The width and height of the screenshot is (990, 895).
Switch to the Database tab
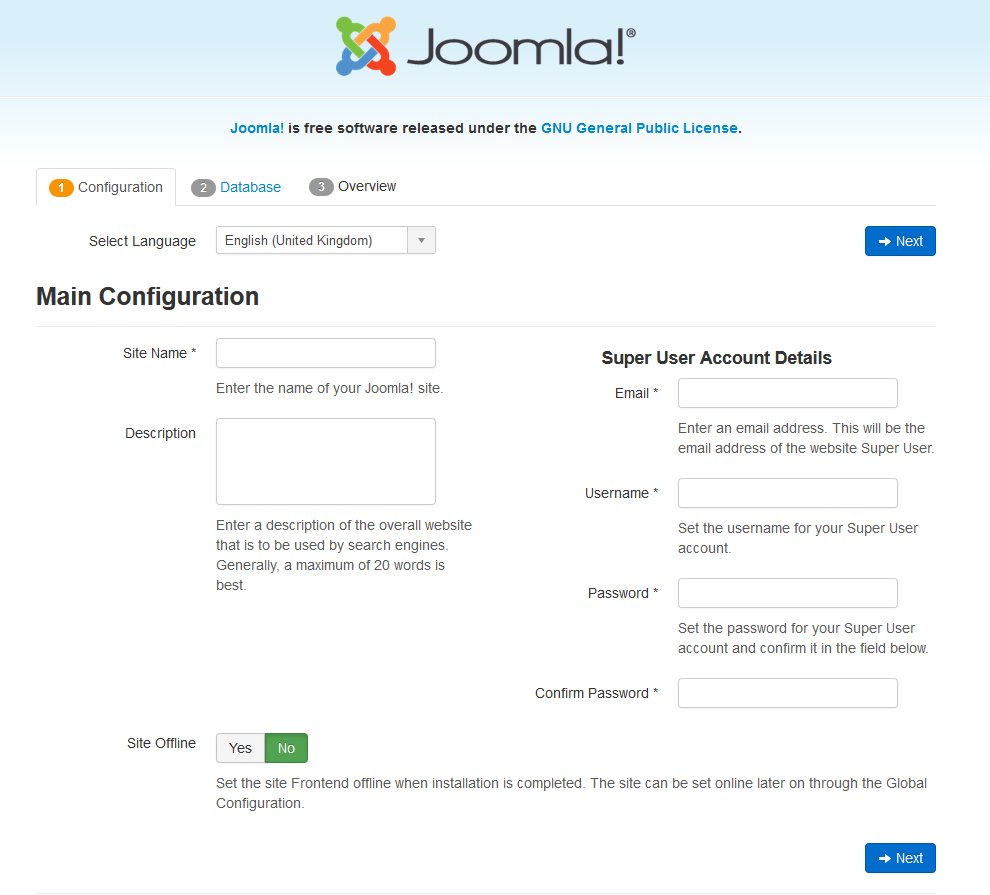250,186
